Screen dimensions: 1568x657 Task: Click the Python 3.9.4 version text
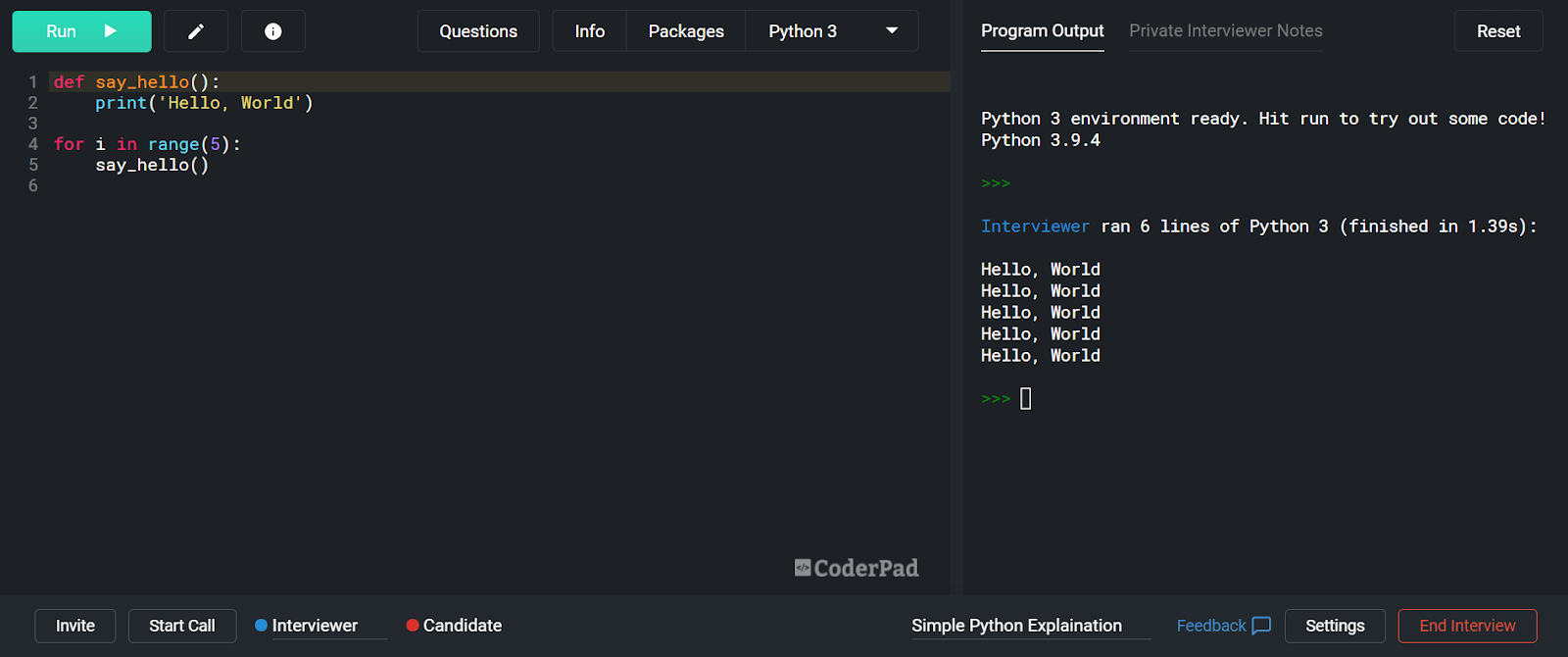[x=1041, y=140]
